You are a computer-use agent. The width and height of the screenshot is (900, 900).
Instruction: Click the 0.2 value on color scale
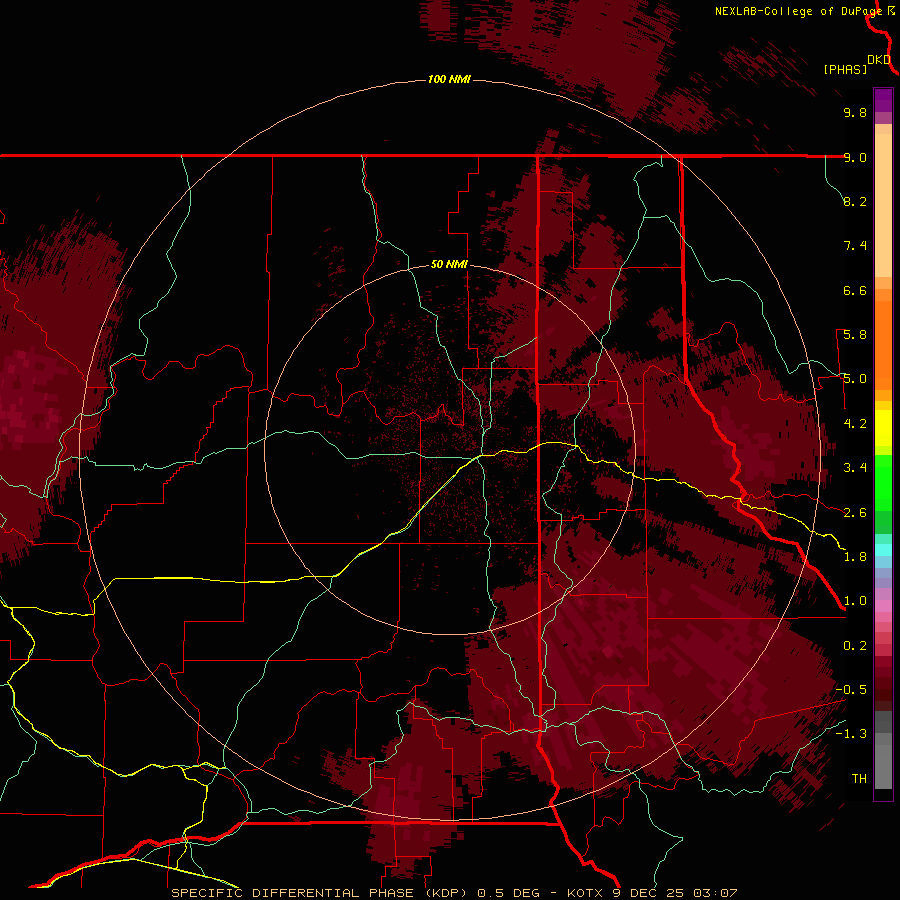click(x=855, y=646)
